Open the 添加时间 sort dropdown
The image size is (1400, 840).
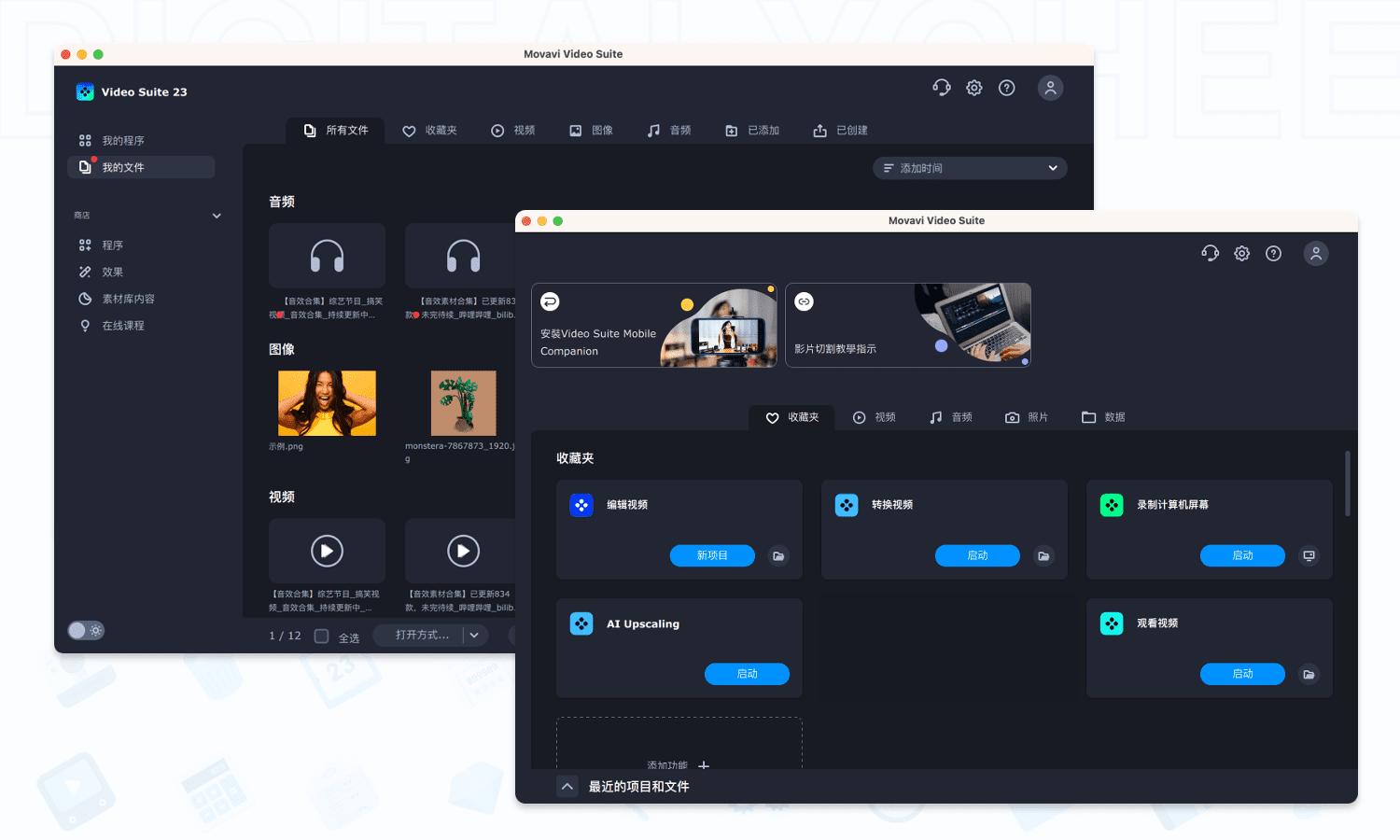(x=969, y=167)
